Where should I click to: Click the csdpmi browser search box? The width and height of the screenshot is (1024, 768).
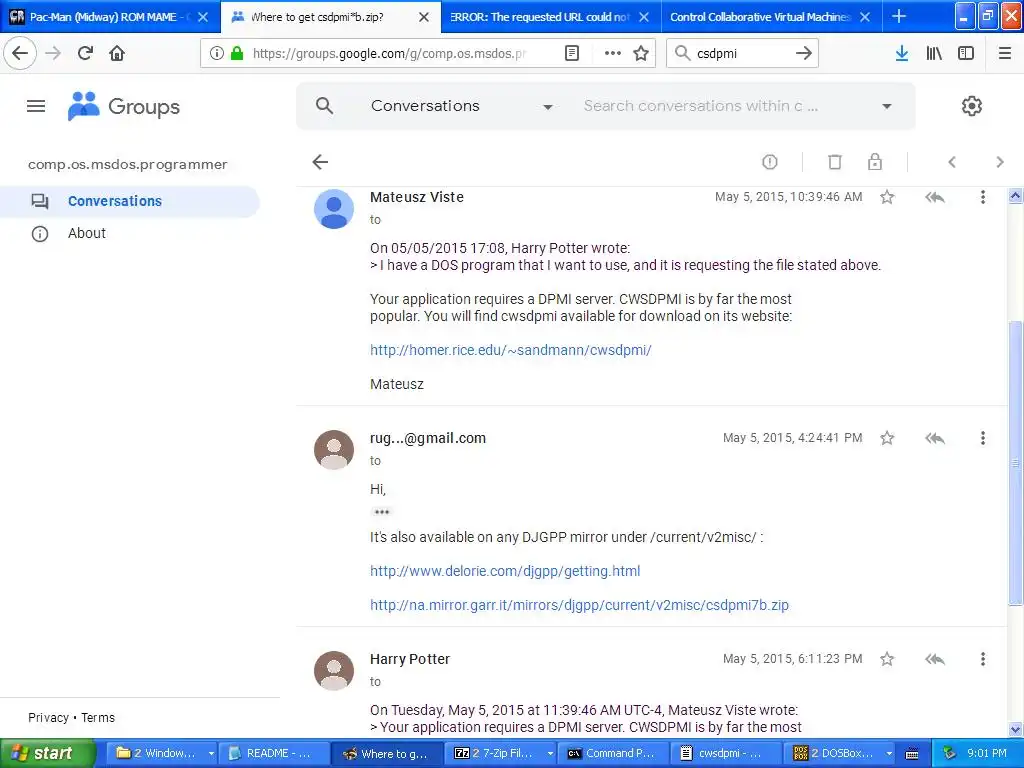click(743, 53)
